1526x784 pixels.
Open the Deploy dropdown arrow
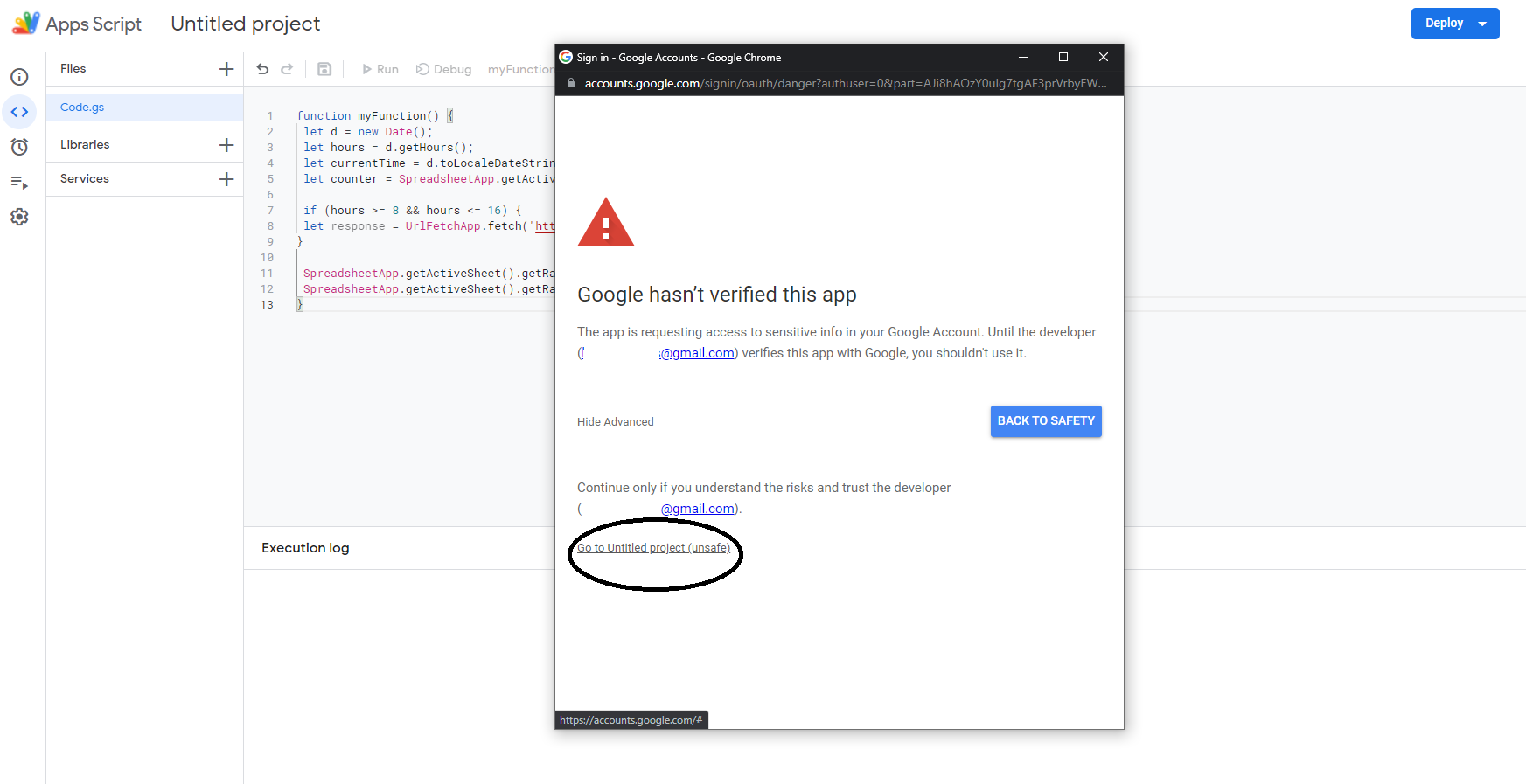(x=1482, y=24)
